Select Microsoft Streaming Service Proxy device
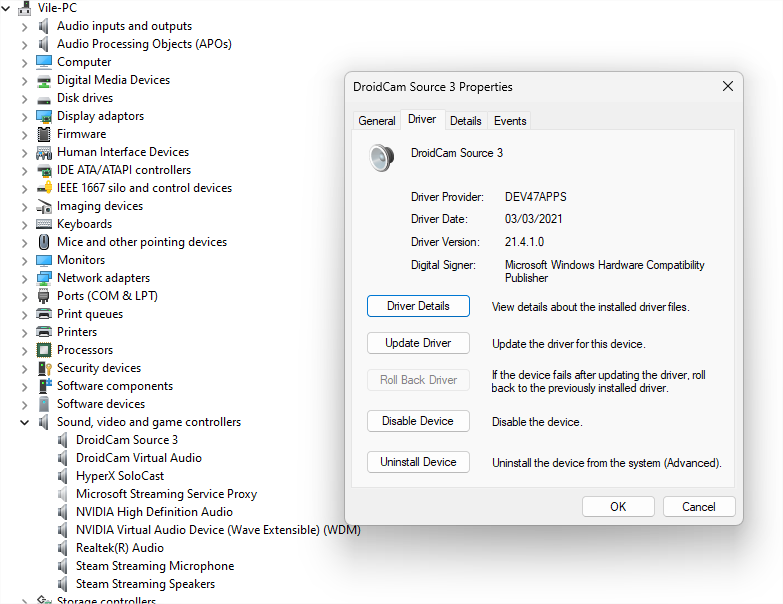This screenshot has width=783, height=604. coord(166,494)
